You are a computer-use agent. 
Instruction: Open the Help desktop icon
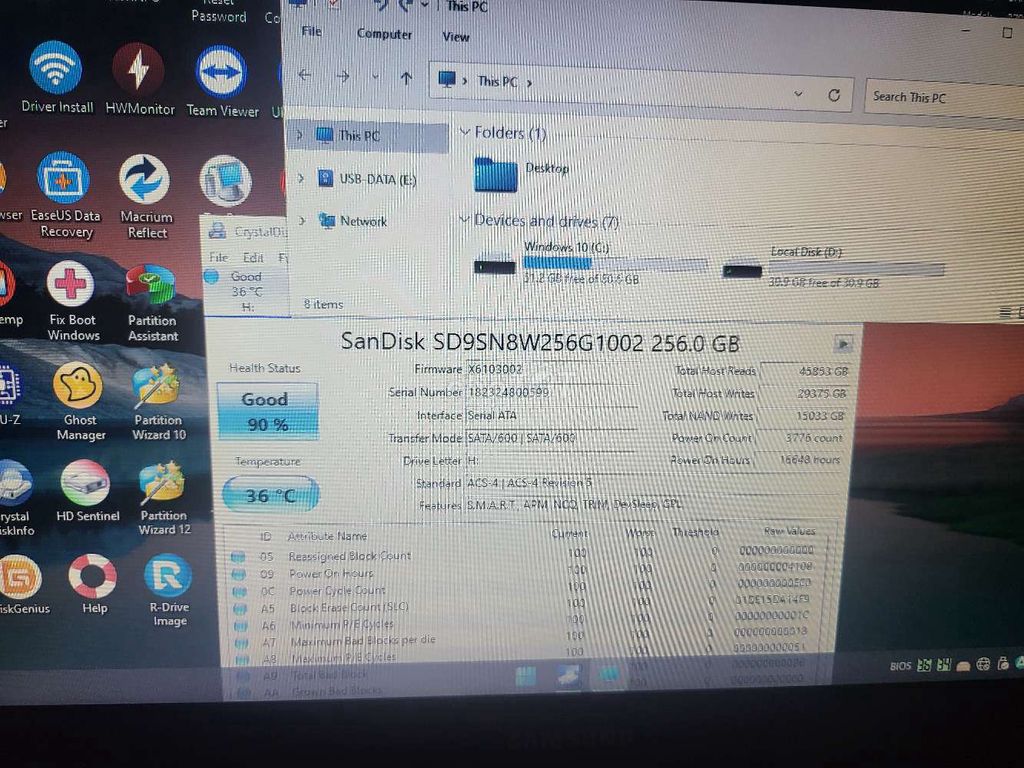(x=93, y=584)
